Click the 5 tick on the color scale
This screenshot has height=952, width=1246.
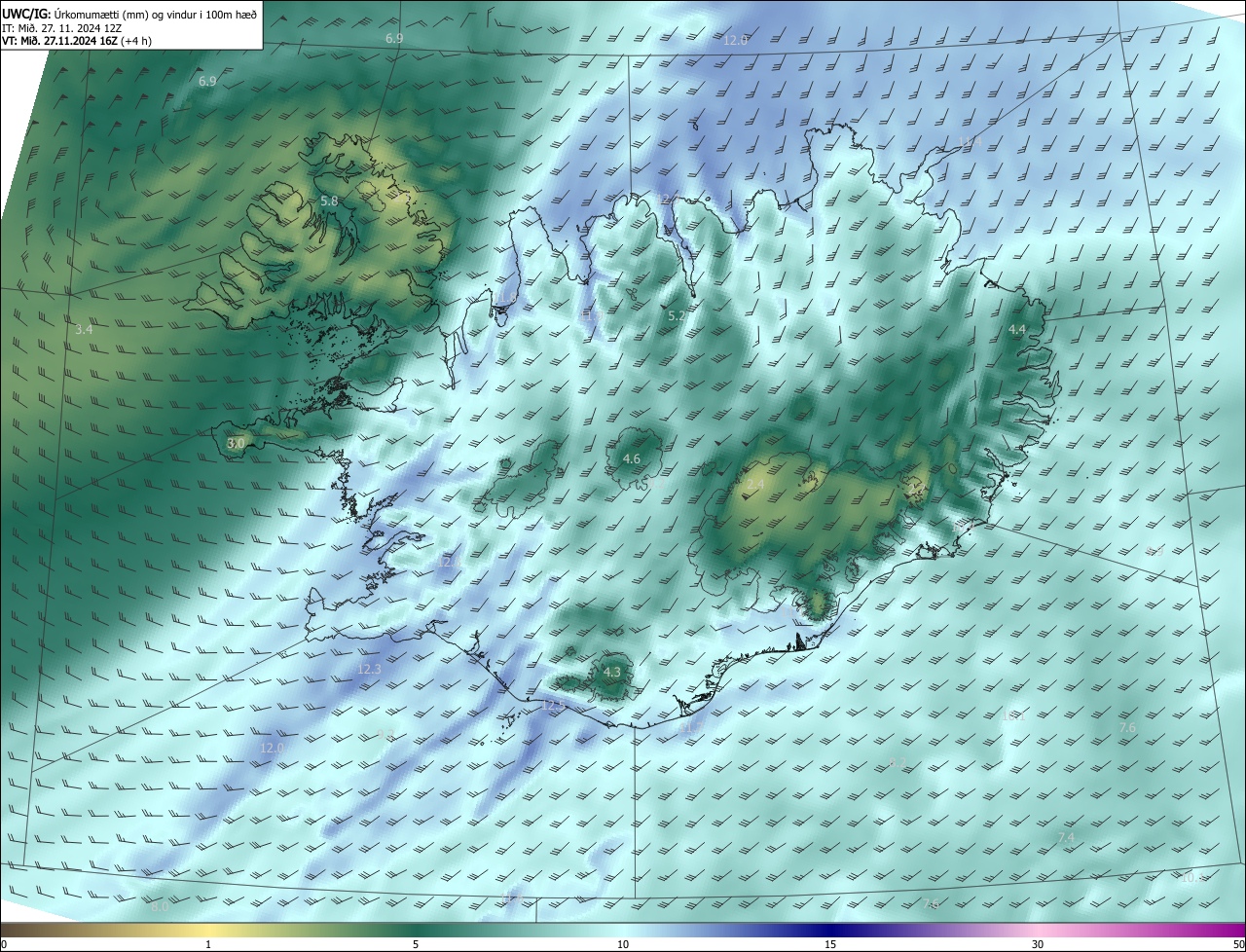[x=416, y=944]
